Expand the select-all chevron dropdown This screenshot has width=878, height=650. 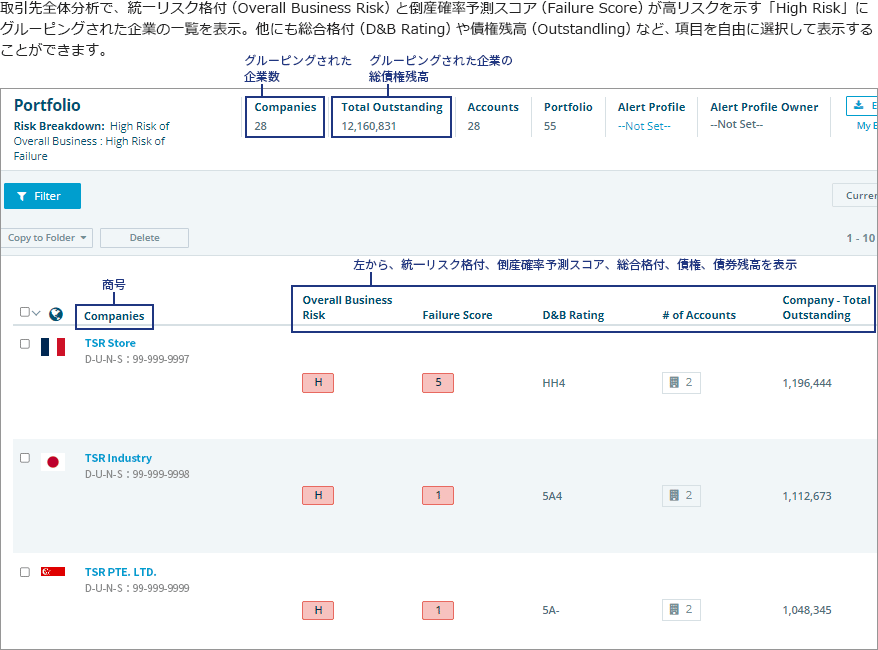(36, 313)
